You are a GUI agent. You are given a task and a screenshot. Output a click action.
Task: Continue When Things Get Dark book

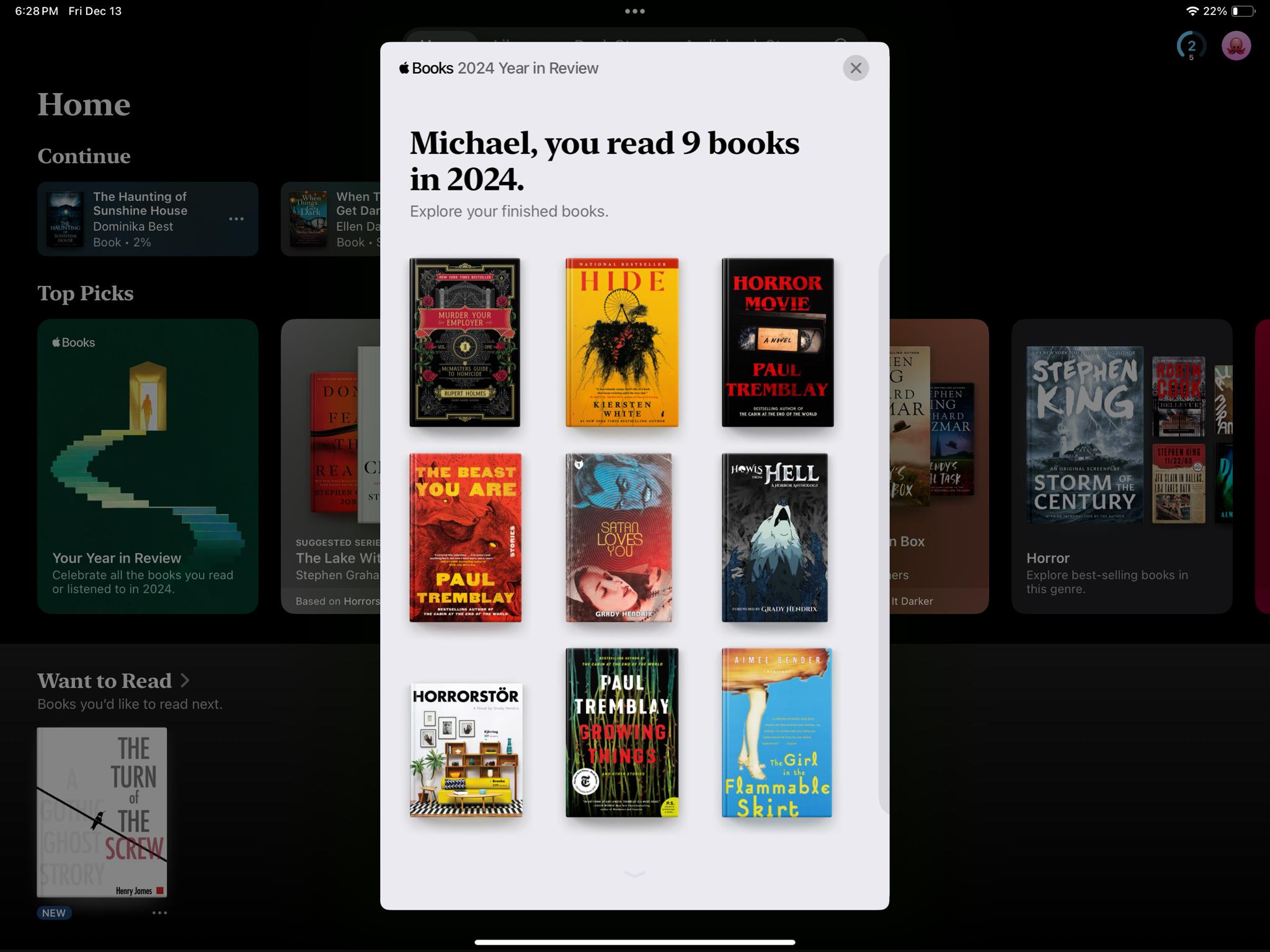pos(331,219)
